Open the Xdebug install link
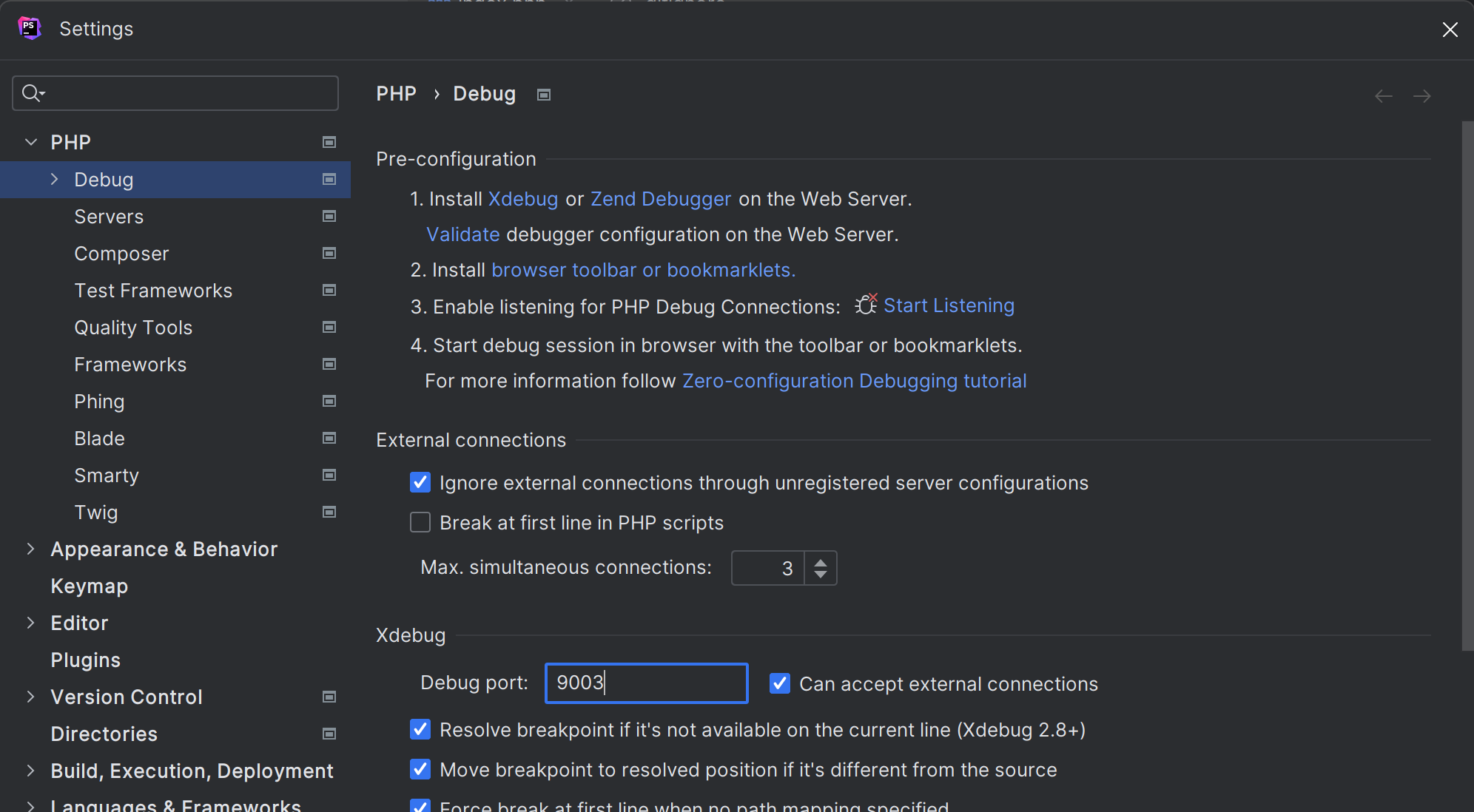The image size is (1474, 812). [523, 199]
